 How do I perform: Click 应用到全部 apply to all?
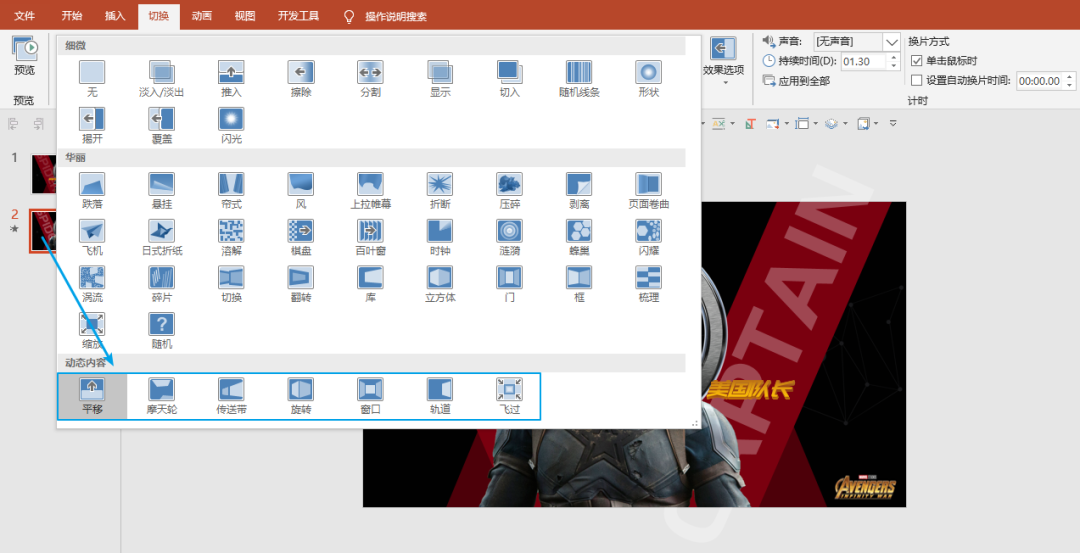click(797, 81)
